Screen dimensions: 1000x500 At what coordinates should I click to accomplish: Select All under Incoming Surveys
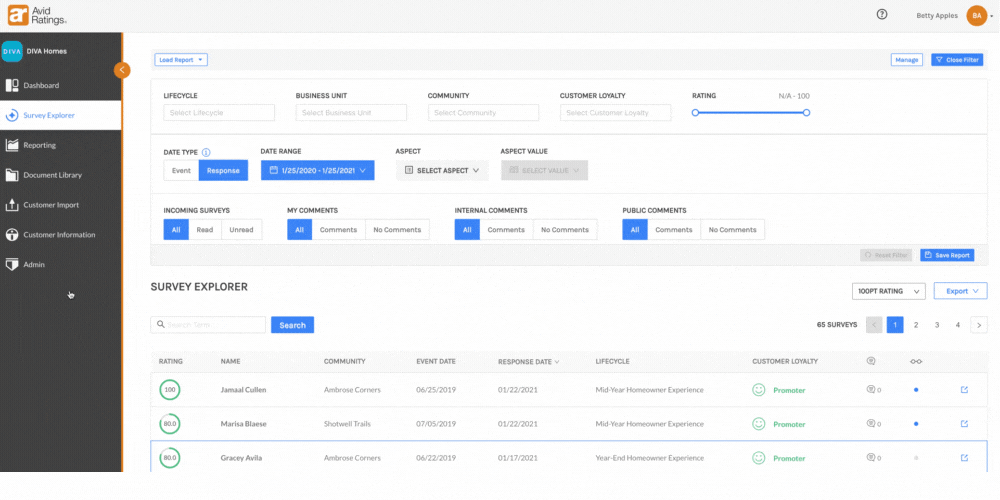click(176, 230)
